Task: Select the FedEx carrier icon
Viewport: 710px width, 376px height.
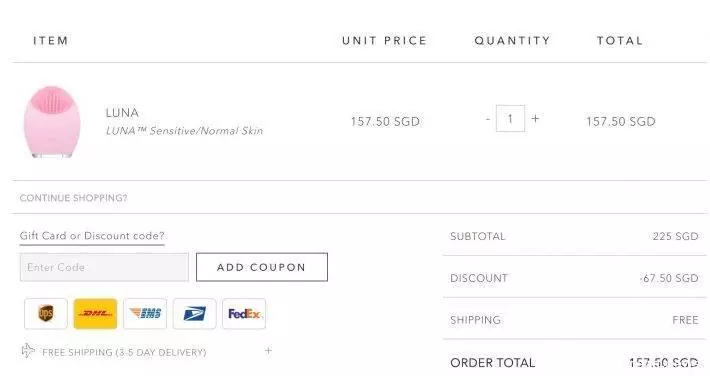Action: click(x=244, y=313)
